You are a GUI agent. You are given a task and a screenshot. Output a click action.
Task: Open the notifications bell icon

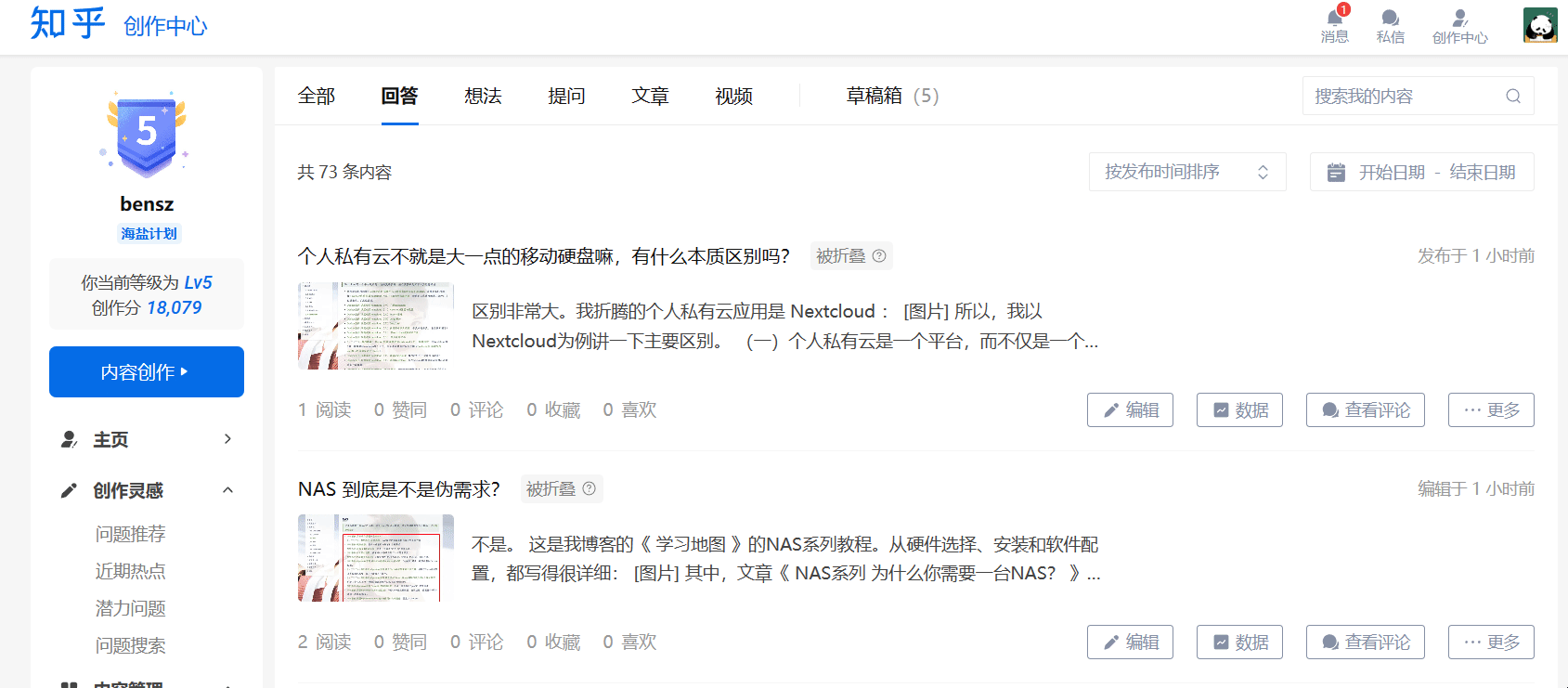(1335, 19)
